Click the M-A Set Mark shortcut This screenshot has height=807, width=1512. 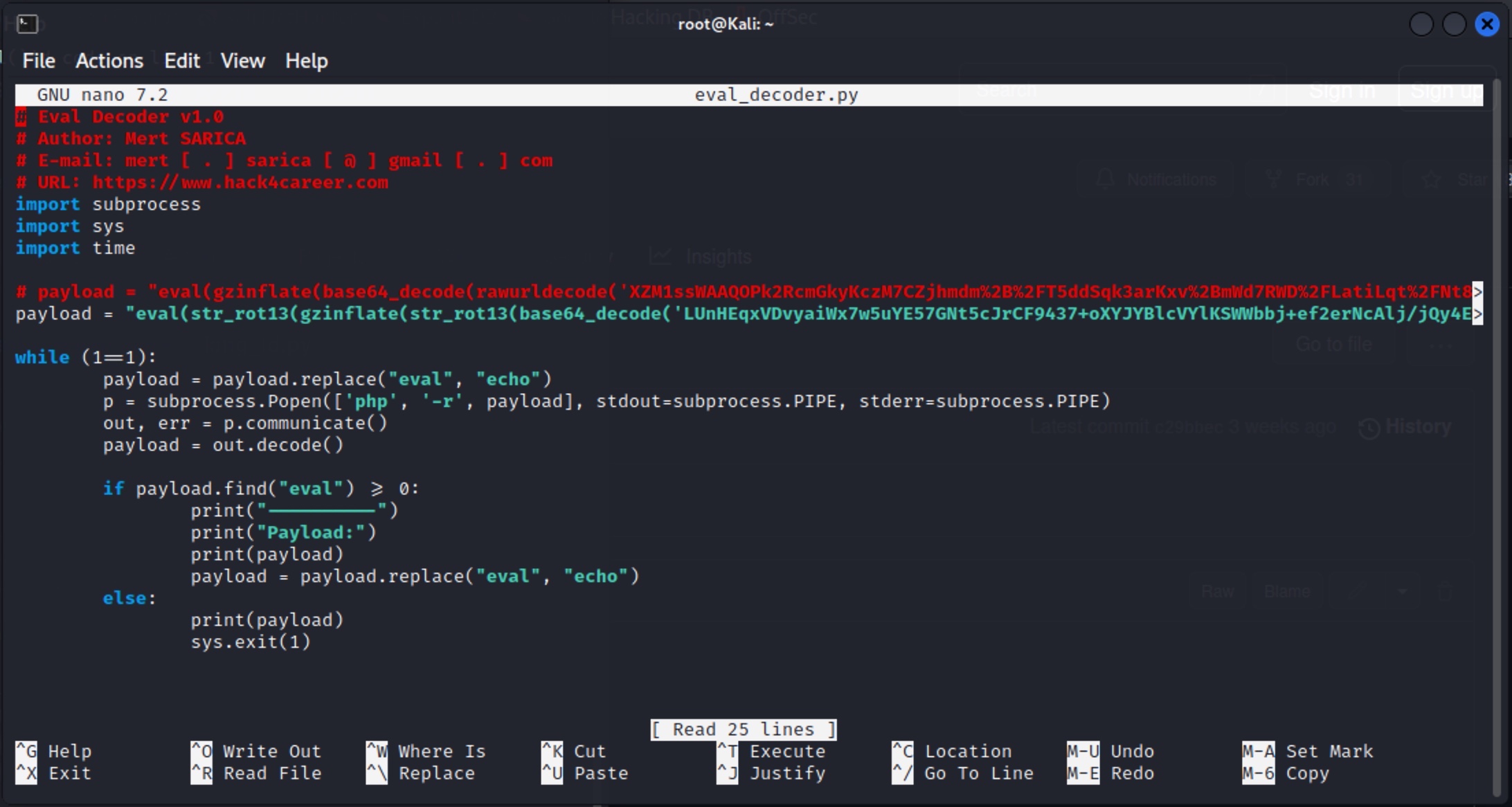click(x=1308, y=751)
